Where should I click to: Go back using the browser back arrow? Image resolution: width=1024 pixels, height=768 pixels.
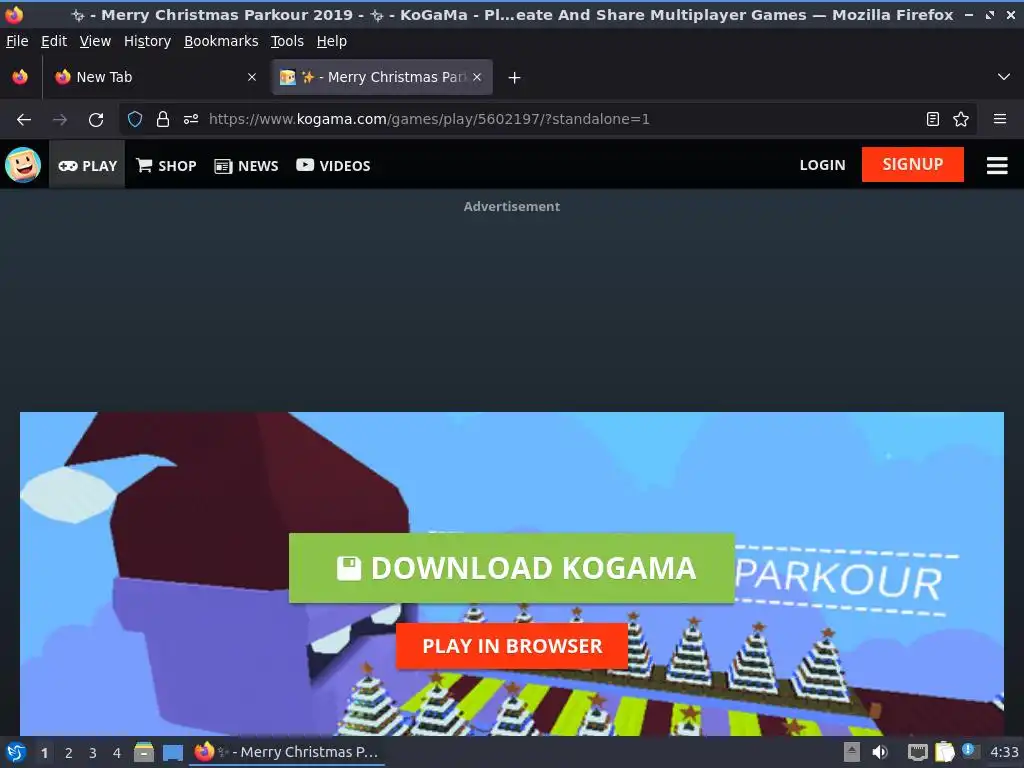(x=24, y=120)
